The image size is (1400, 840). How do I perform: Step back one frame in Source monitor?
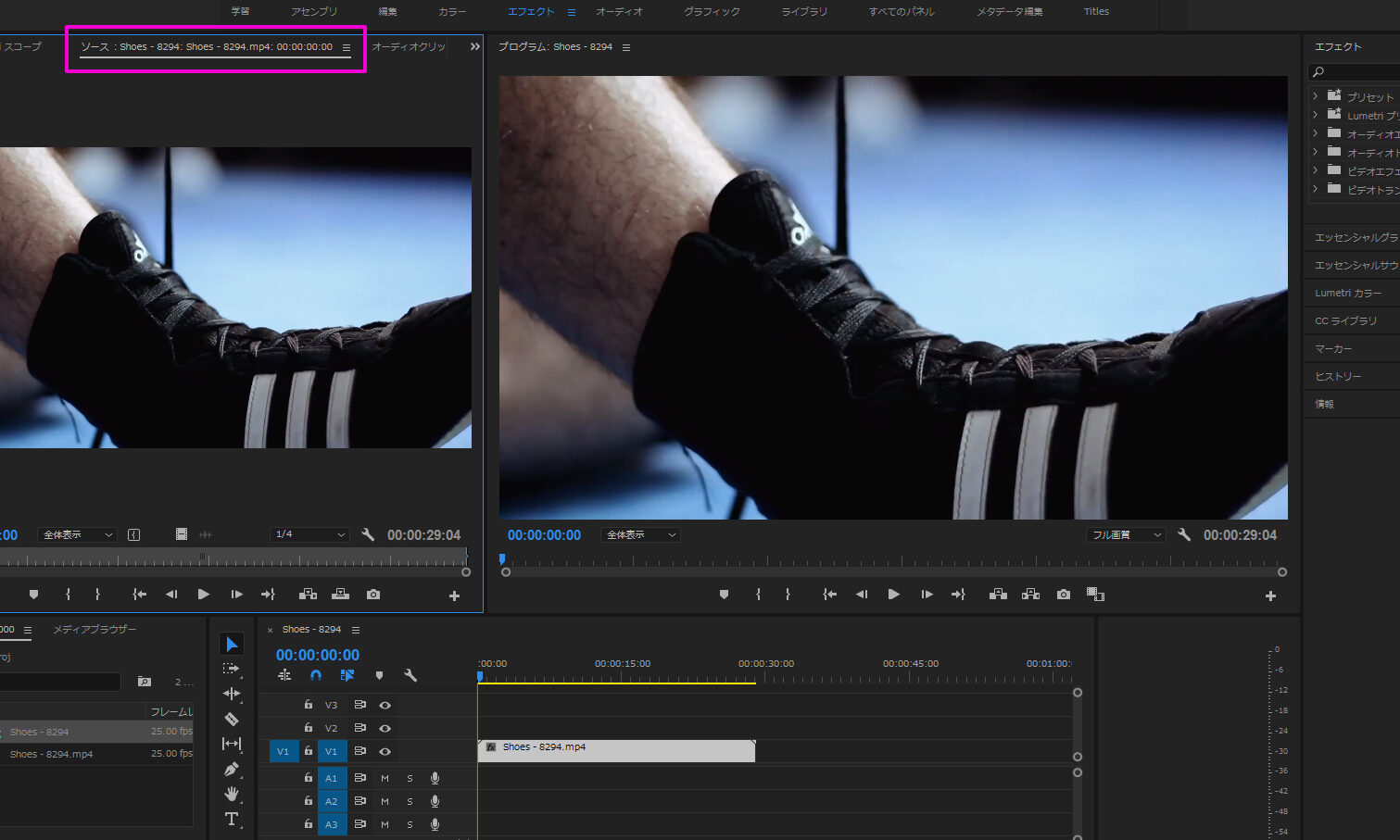[x=171, y=595]
